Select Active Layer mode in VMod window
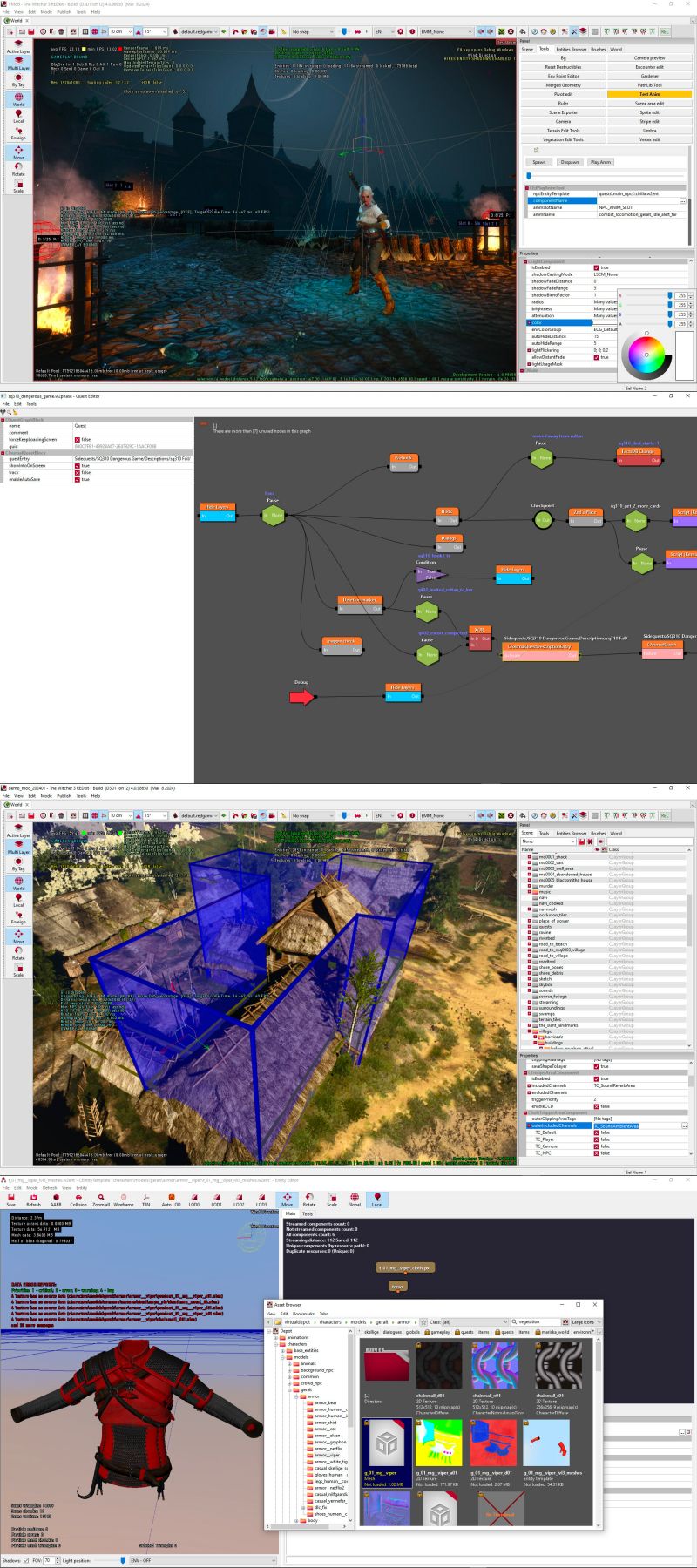This screenshot has height=1568, width=697. pos(18,47)
